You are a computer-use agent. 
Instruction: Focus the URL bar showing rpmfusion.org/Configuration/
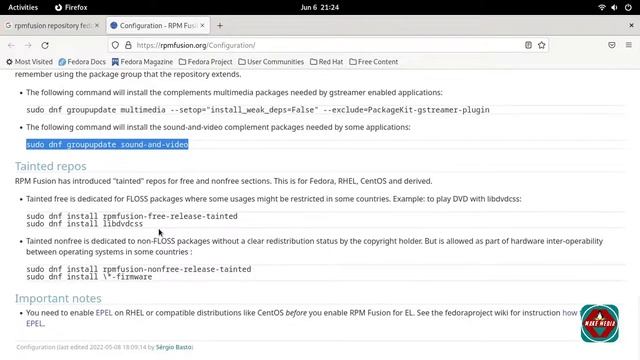[327, 45]
